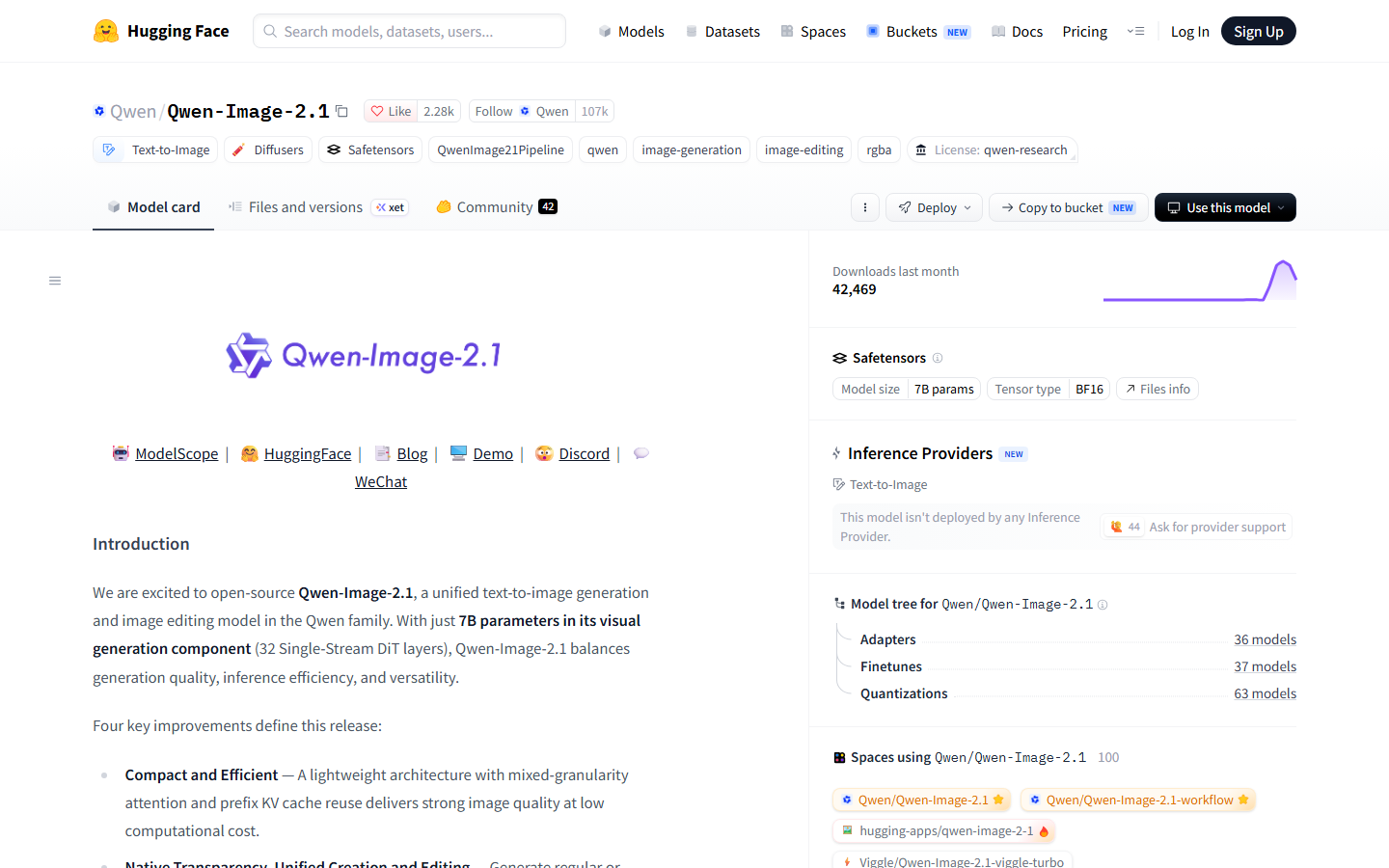Open Docs in top navigation
The image size is (1389, 868).
pos(1017,31)
